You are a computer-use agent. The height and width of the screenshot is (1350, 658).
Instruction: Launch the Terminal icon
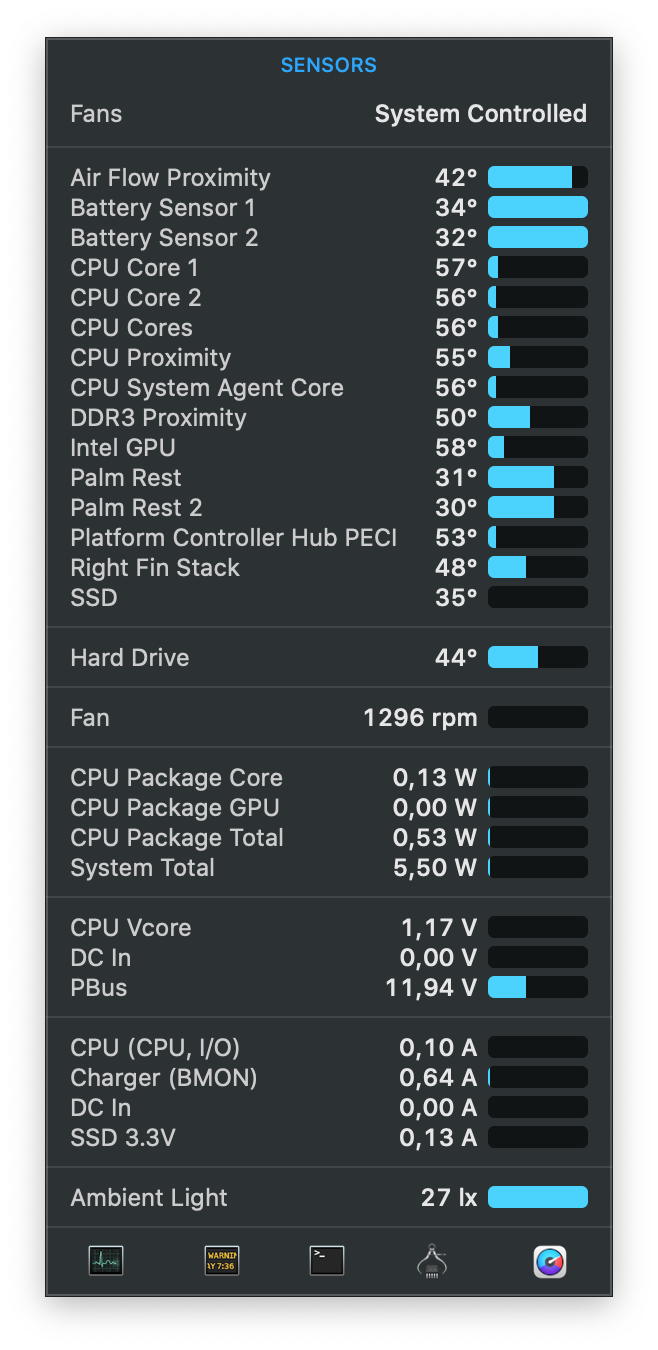[327, 1261]
